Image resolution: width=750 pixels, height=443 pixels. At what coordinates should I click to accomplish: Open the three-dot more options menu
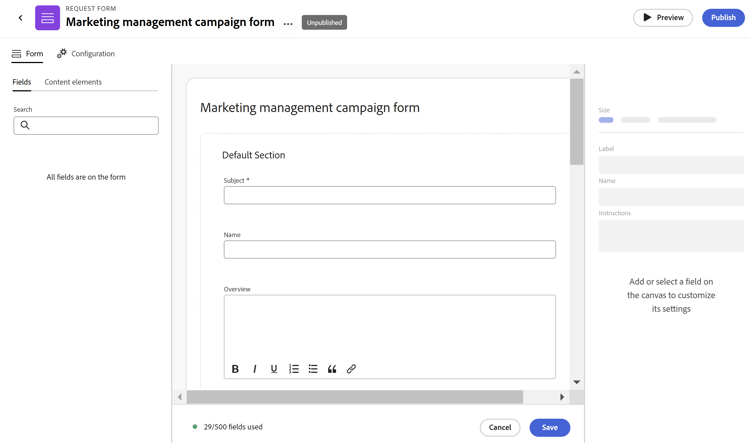288,23
